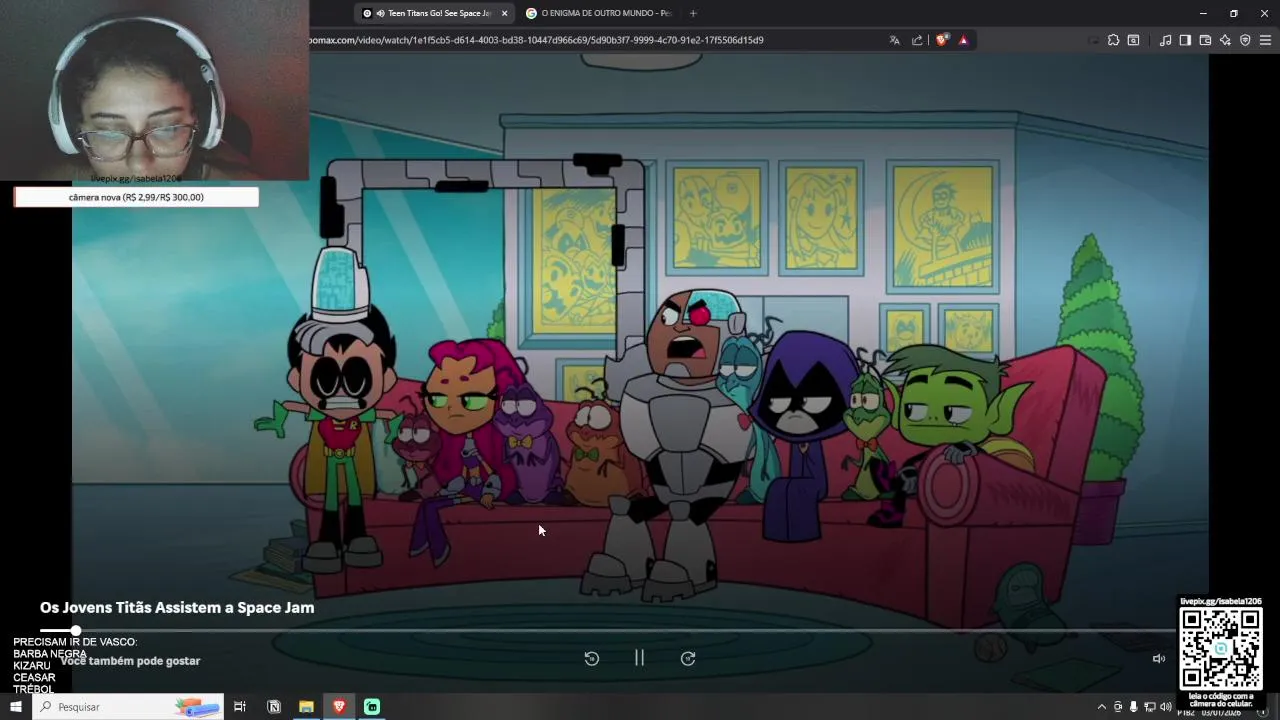Click the title 'Os Jovens Titãs Assistem a Space Jam'
Viewport: 1280px width, 720px height.
tap(177, 607)
